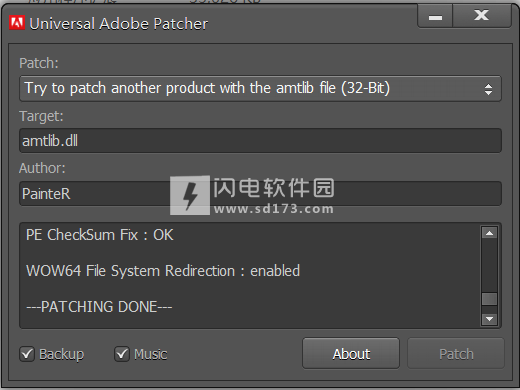Click the Author field showing PainteR
This screenshot has height=390, width=520.
tap(260, 194)
